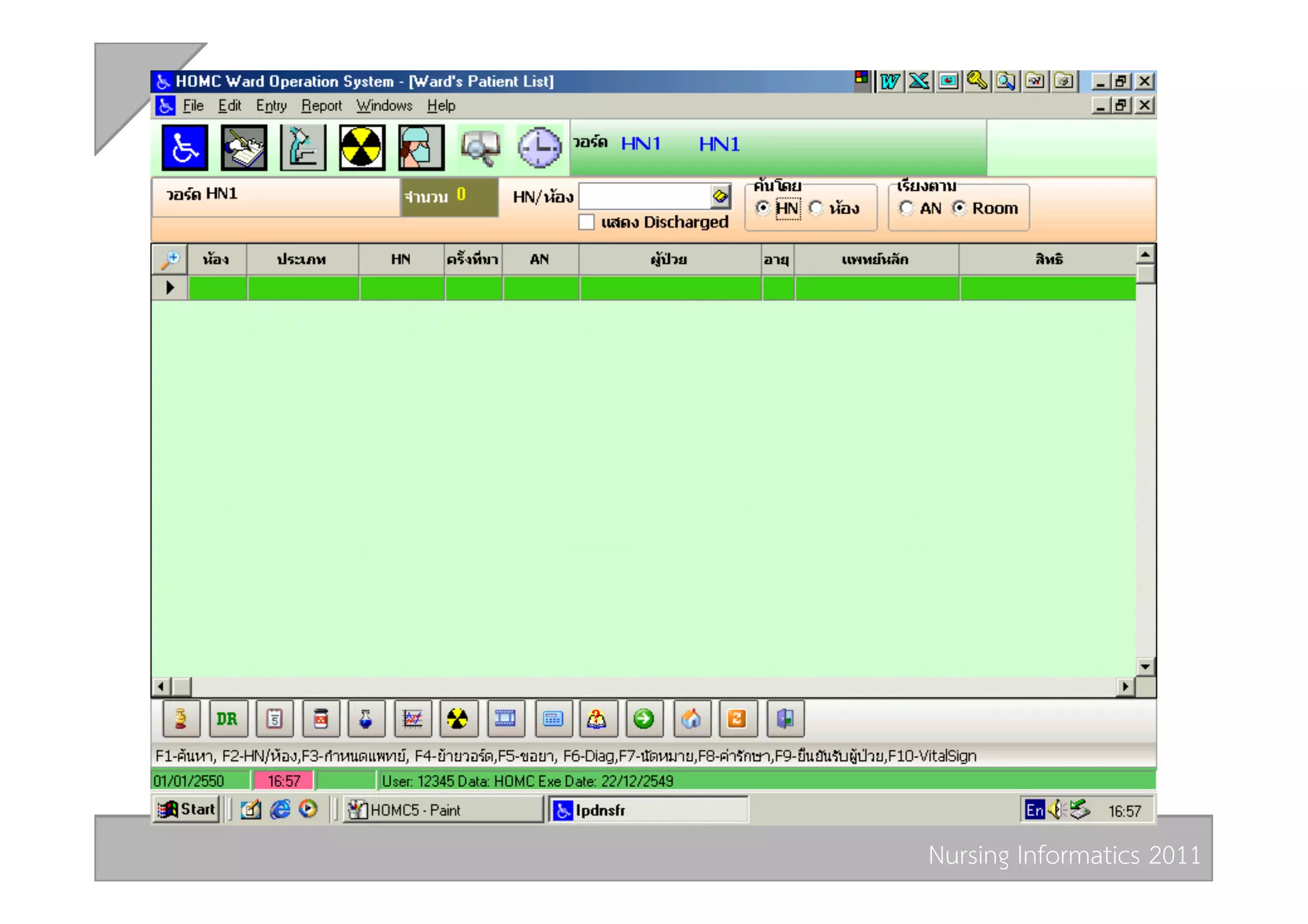Screen dimensions: 1308x924
Task: Click the Start button on taskbar
Action: pyautogui.click(x=186, y=810)
